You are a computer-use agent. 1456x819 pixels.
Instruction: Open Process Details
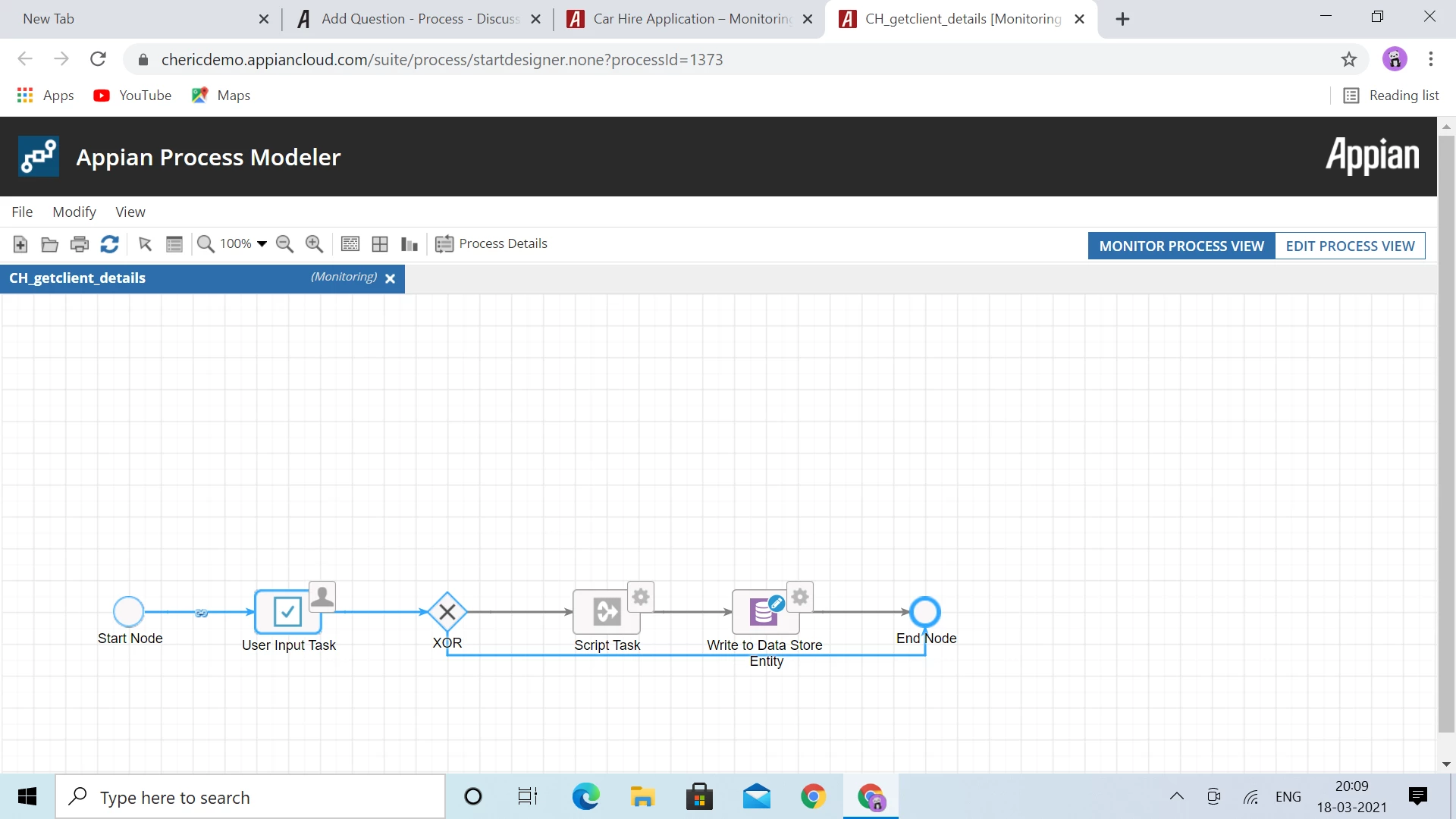[491, 244]
